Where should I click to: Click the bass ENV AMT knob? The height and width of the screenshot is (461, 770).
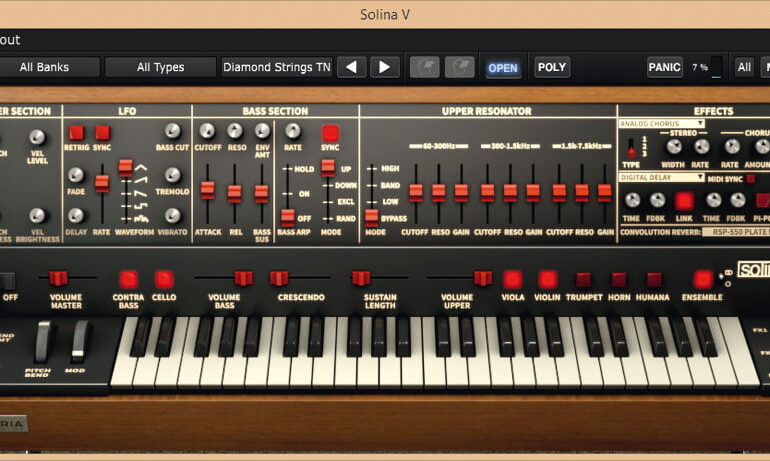tap(262, 131)
